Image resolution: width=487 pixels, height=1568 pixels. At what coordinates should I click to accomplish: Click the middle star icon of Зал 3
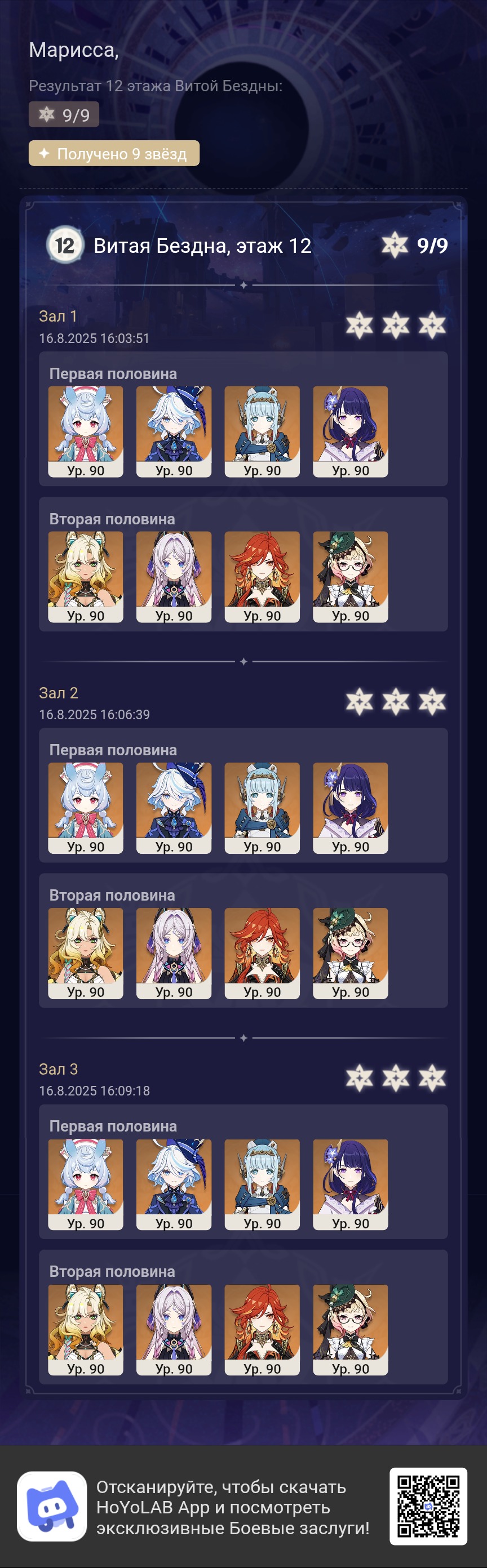click(396, 1078)
